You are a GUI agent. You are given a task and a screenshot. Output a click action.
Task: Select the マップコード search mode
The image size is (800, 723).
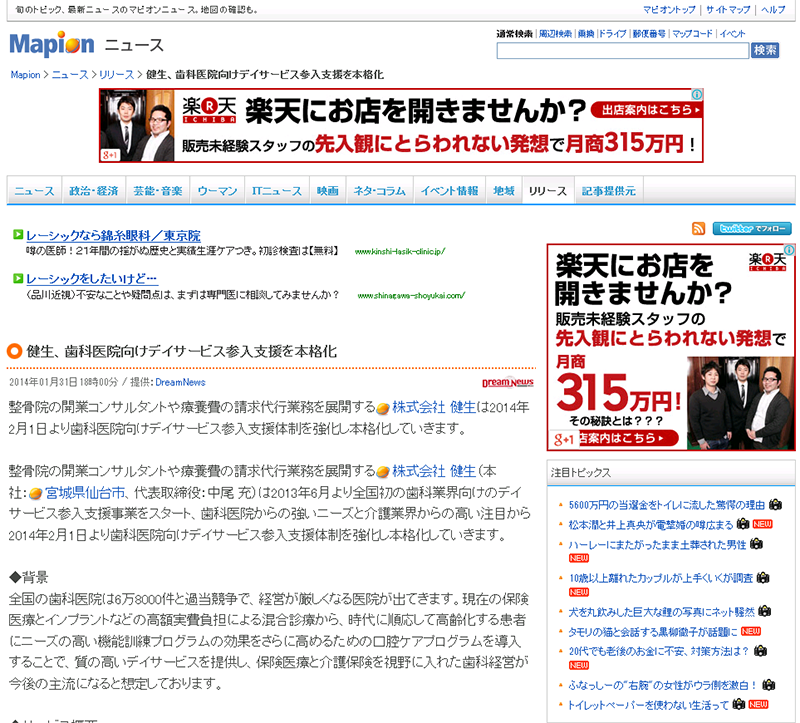pyautogui.click(x=692, y=34)
